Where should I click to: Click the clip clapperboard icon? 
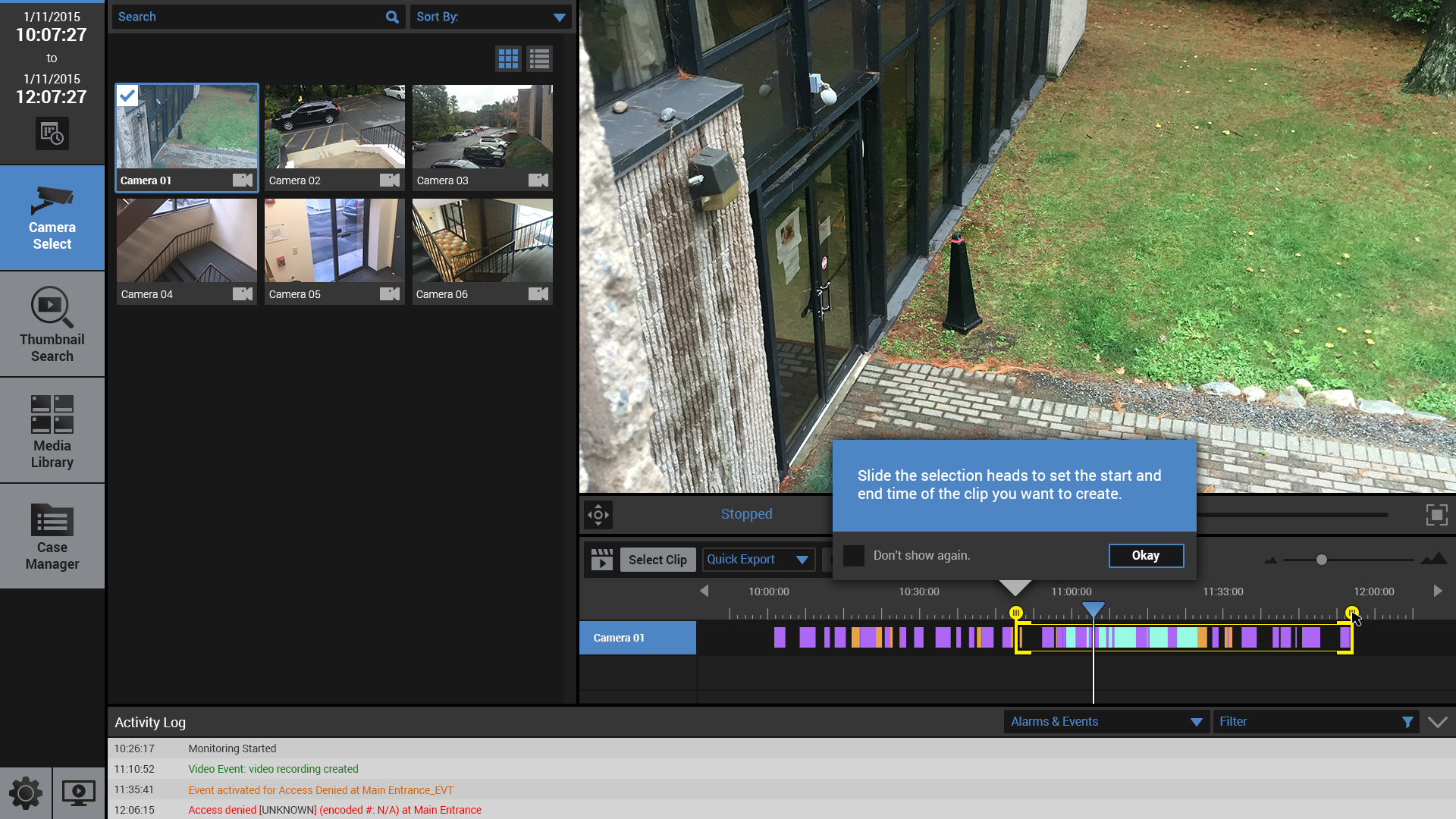pos(601,560)
